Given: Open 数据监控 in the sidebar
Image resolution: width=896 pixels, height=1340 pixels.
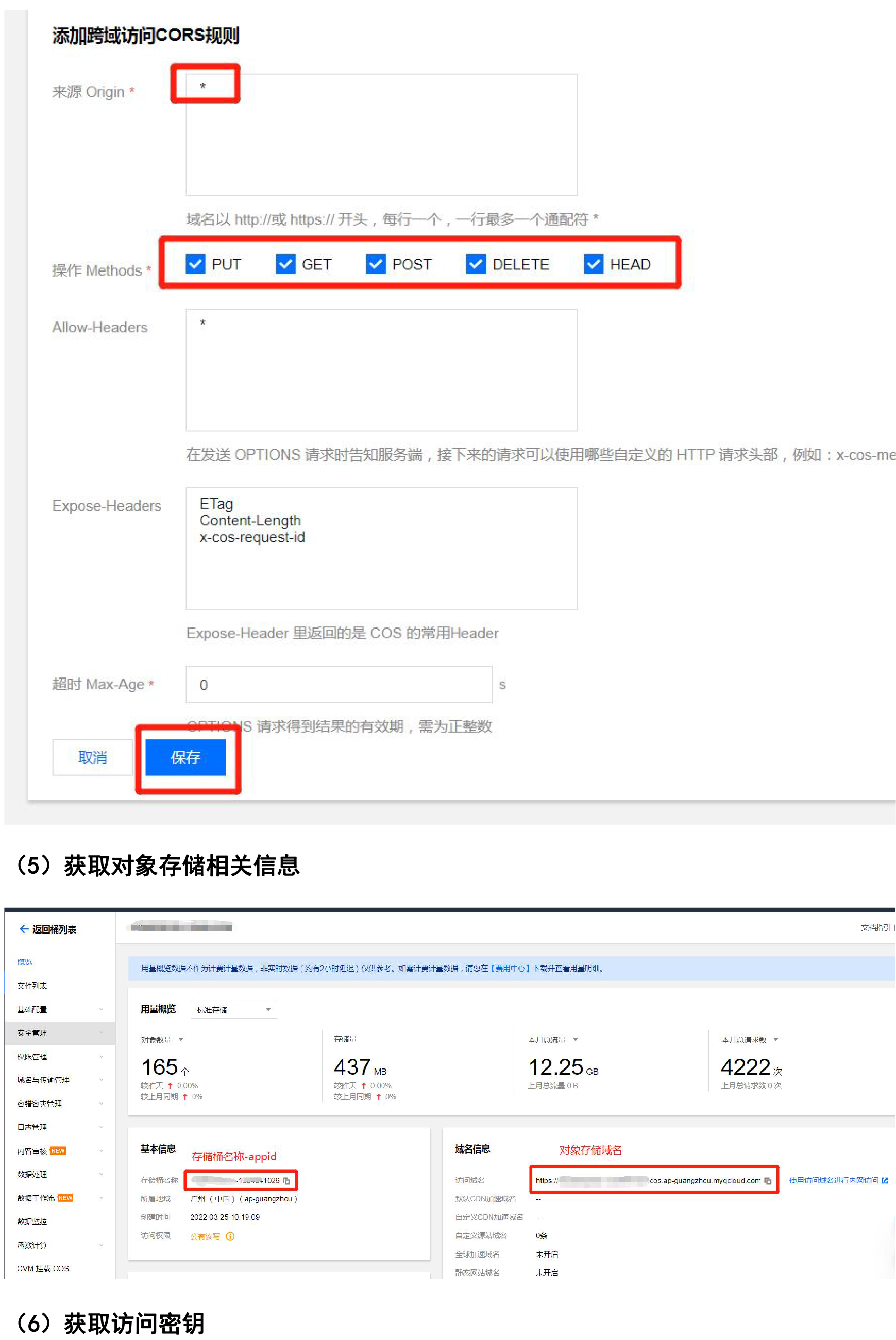Looking at the screenshot, I should (x=32, y=1221).
